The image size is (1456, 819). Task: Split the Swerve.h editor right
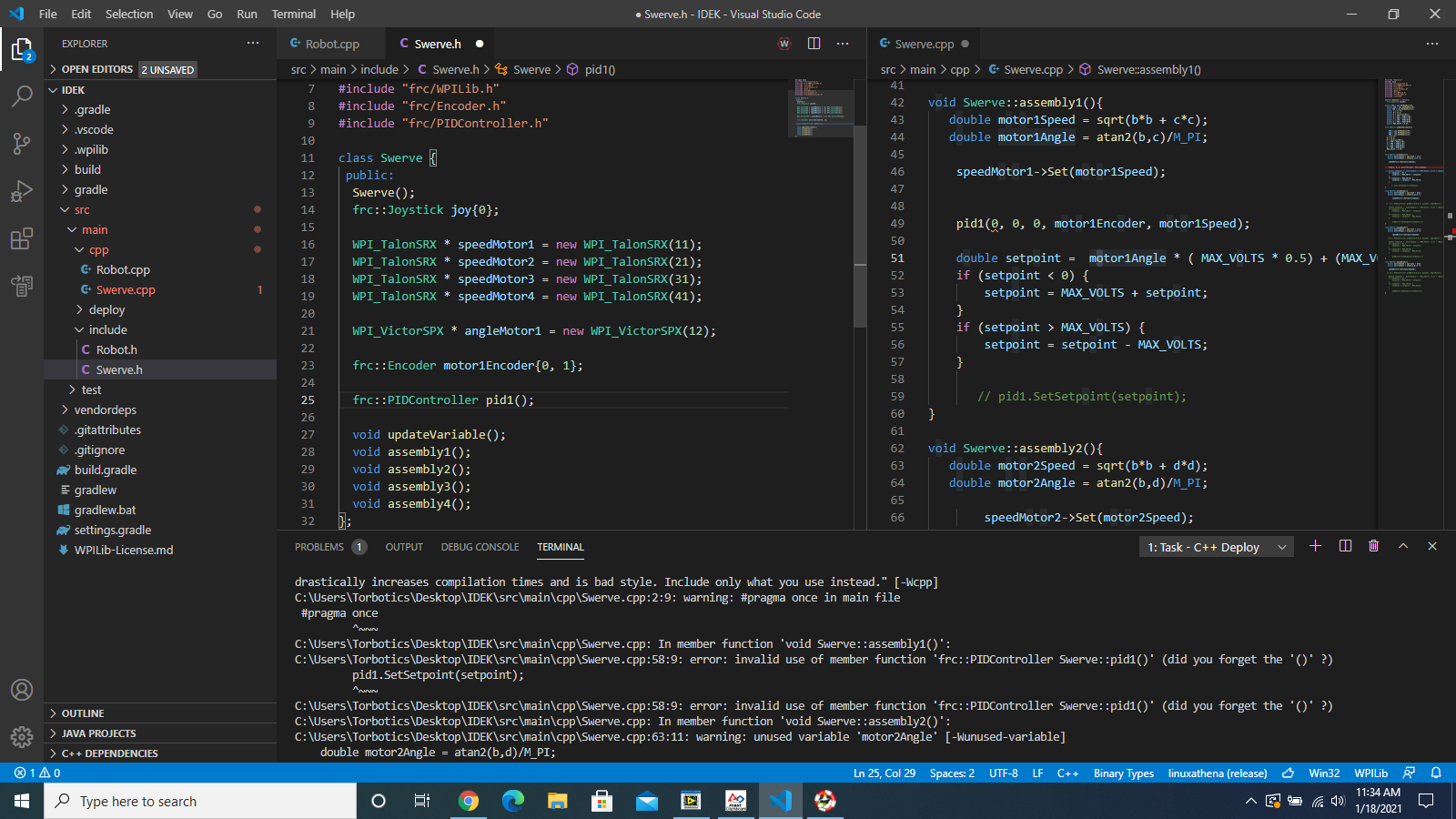click(814, 44)
